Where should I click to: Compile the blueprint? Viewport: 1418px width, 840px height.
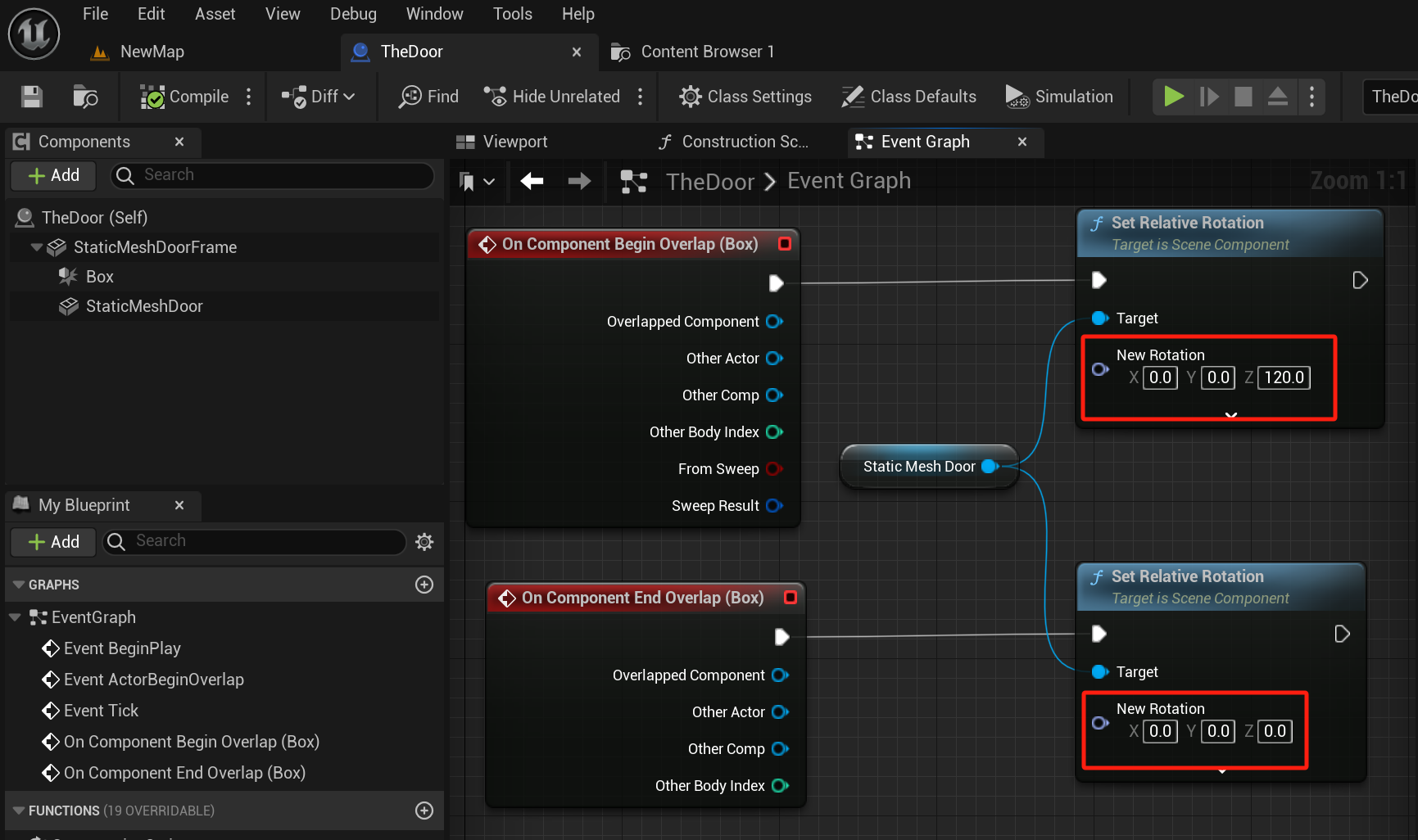pyautogui.click(x=184, y=97)
